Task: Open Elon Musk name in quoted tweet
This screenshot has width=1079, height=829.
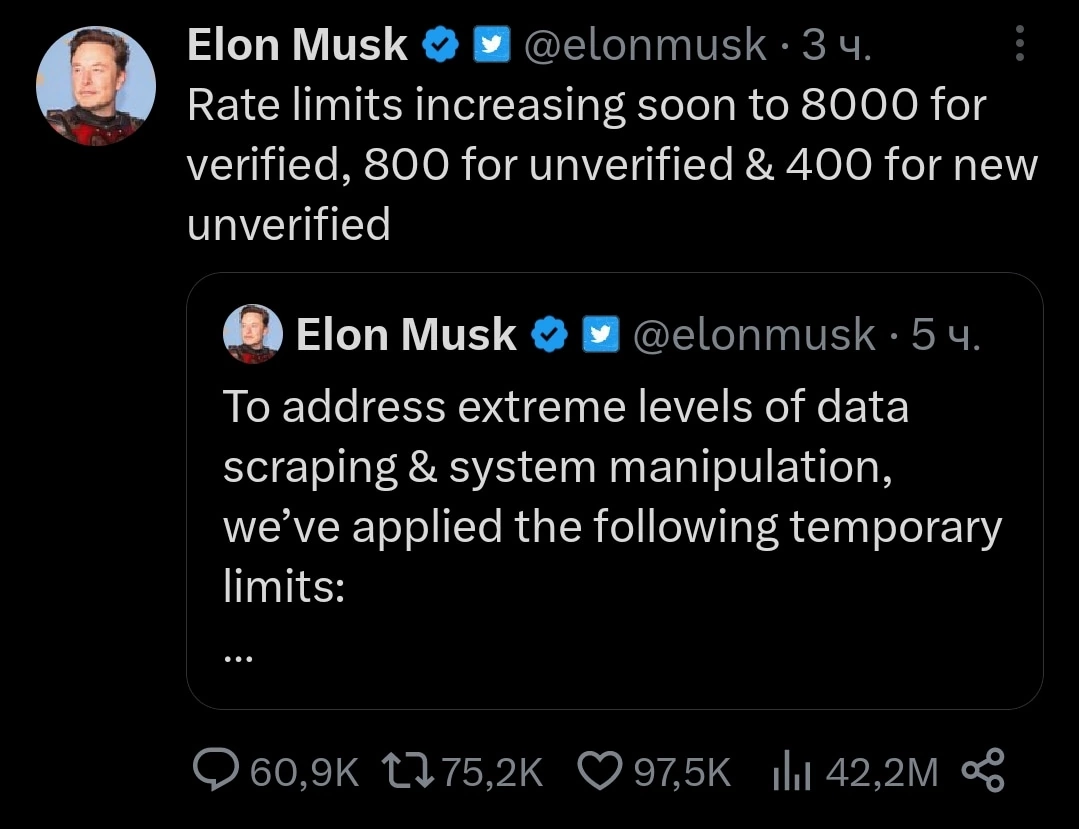Action: point(407,336)
